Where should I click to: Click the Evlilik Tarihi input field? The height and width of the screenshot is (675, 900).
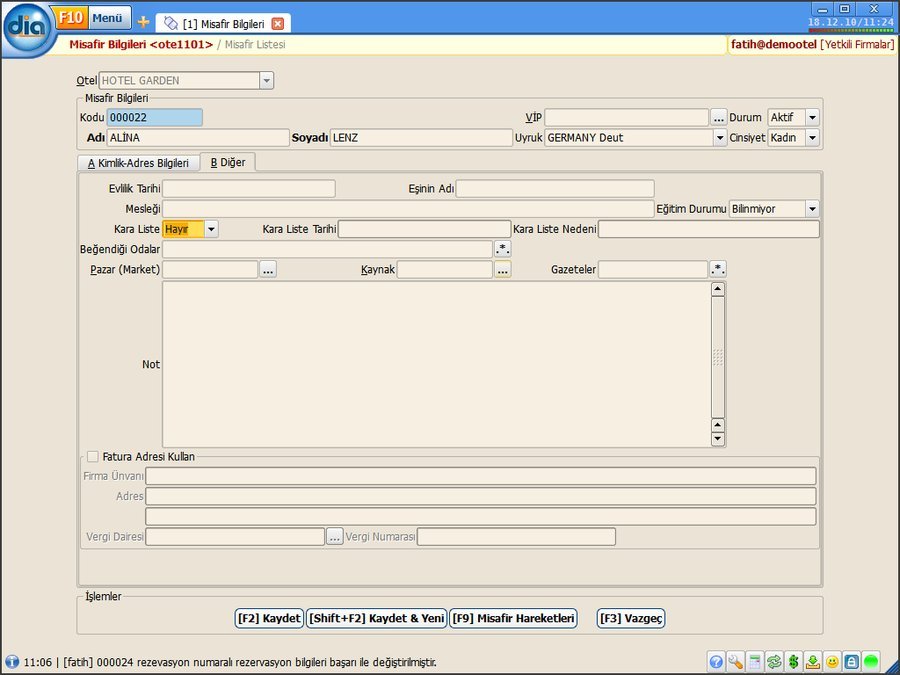249,189
